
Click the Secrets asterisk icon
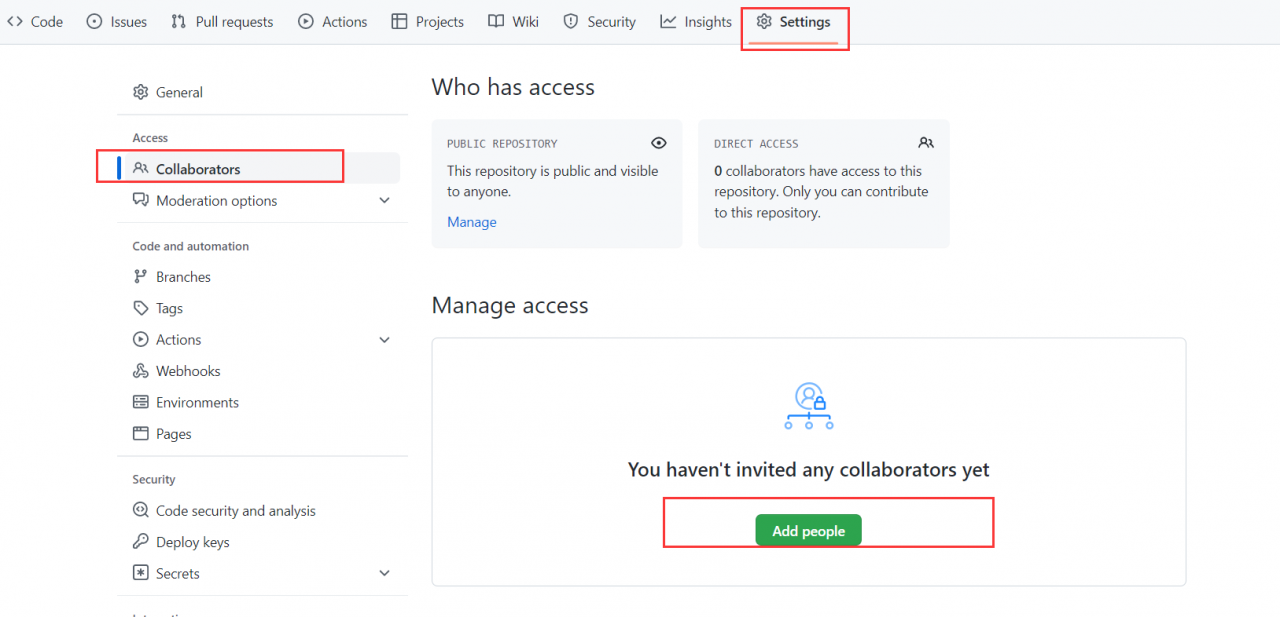click(140, 573)
